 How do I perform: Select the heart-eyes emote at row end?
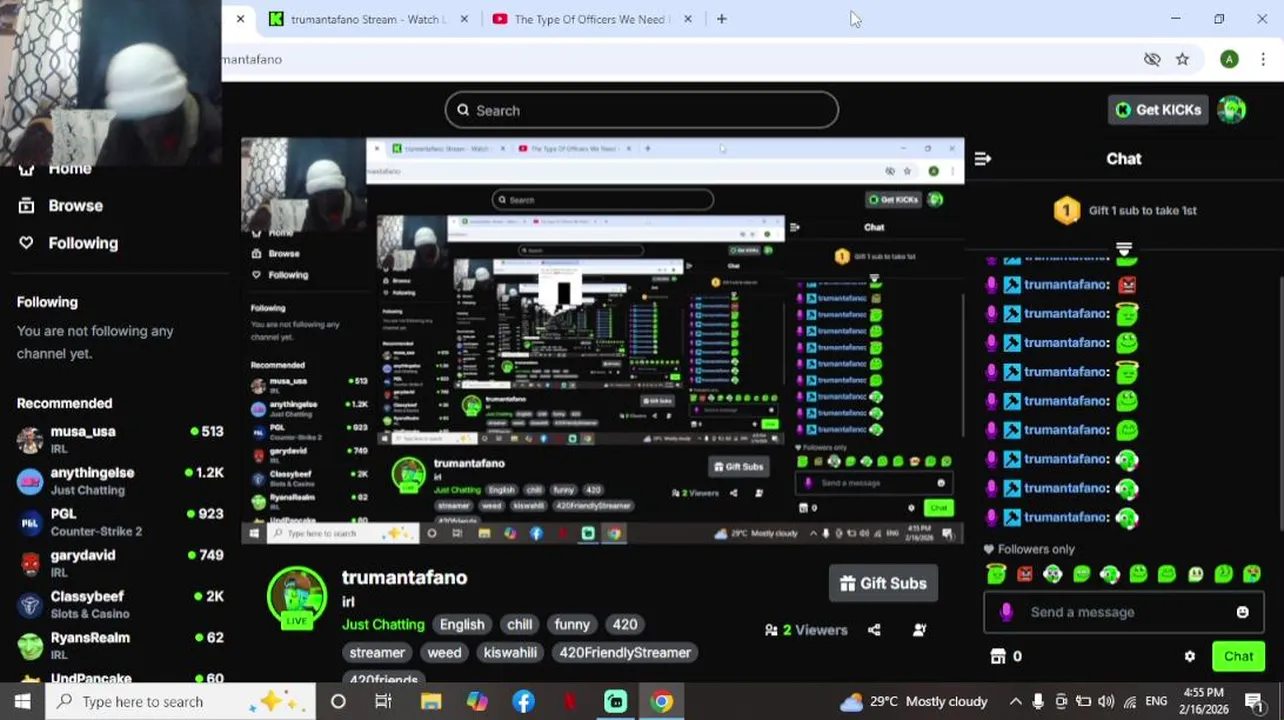pos(1252,574)
